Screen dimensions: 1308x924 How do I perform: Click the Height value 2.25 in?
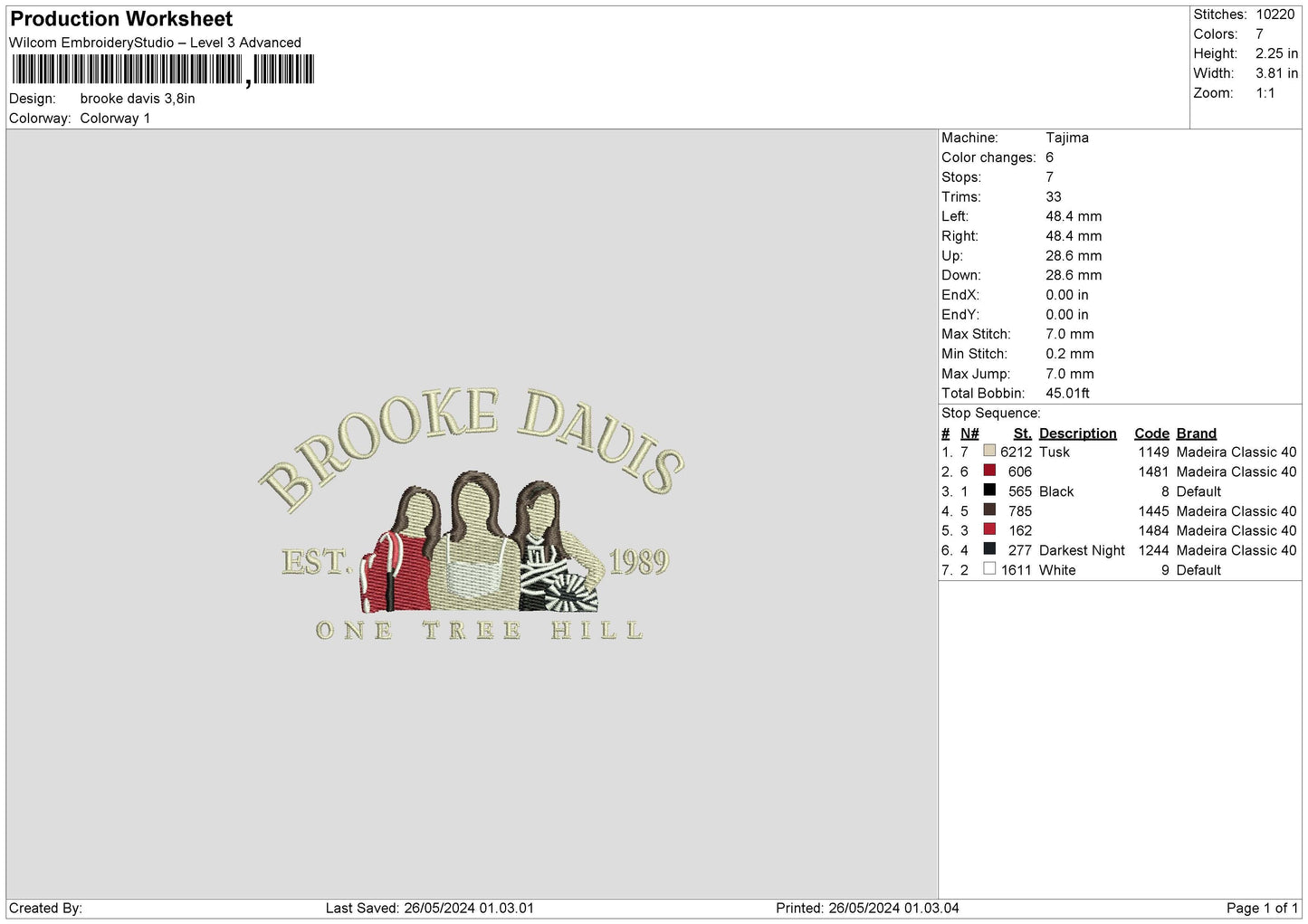click(x=1276, y=53)
